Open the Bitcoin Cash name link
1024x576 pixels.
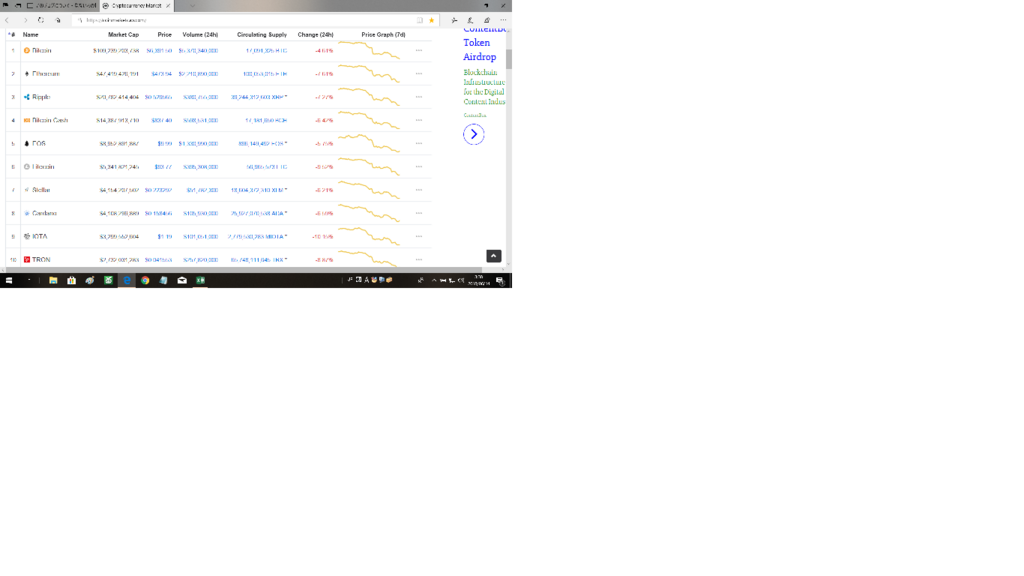tap(50, 120)
